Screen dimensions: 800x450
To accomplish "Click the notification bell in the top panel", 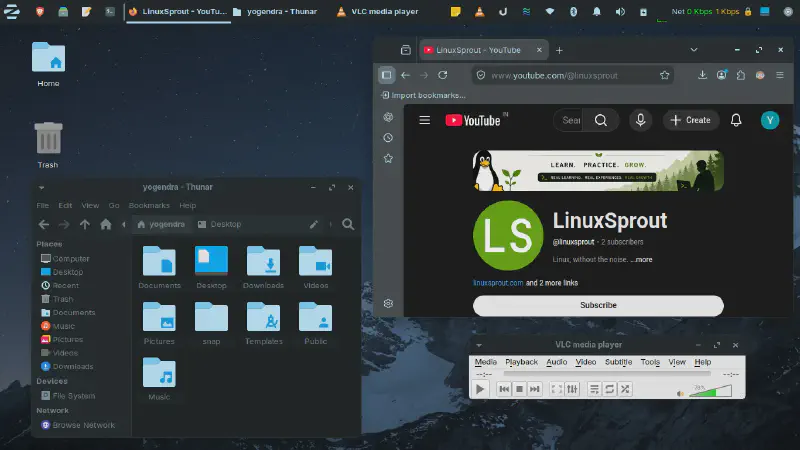I will (596, 11).
